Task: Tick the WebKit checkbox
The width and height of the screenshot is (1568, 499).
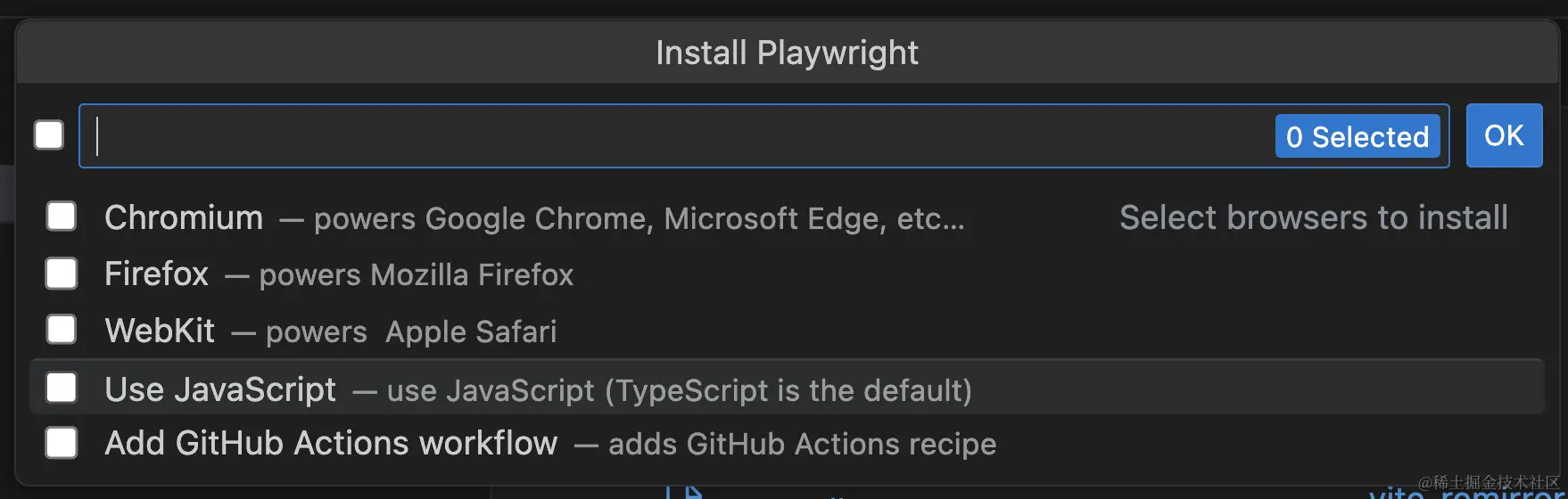Action: (x=62, y=330)
